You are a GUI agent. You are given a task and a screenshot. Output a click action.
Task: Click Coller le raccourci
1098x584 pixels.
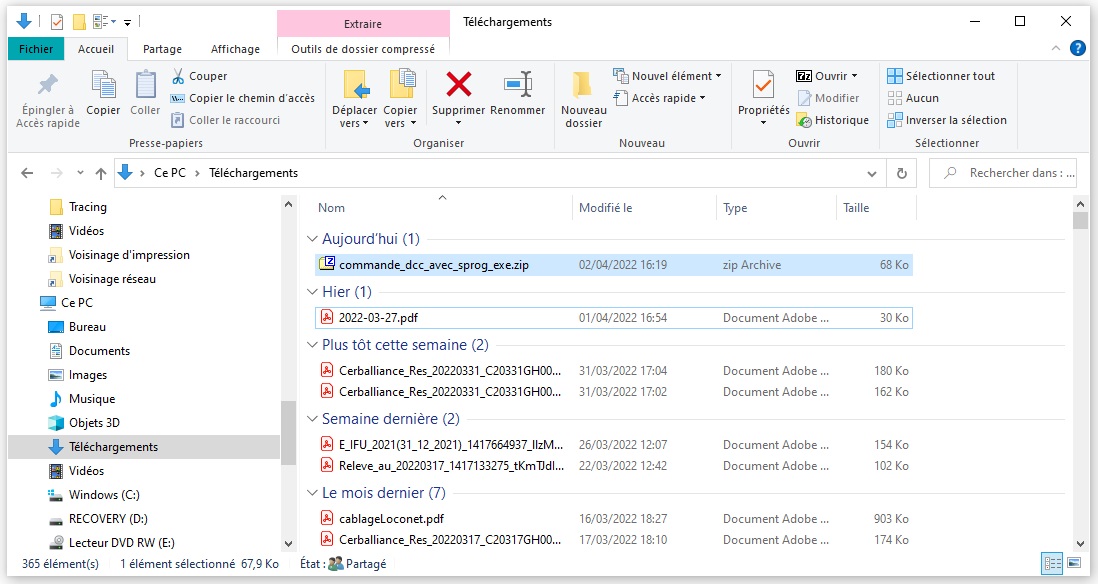225,120
